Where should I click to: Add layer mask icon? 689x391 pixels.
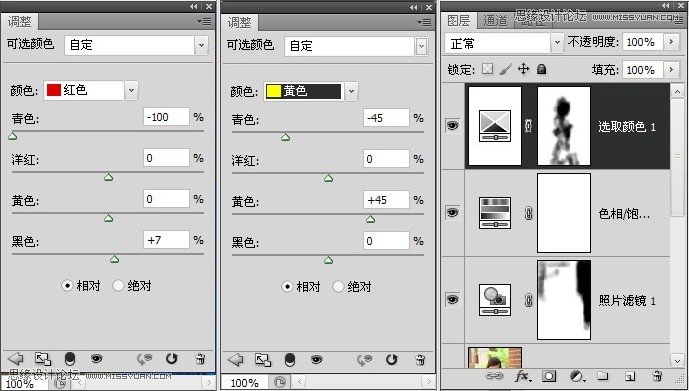tap(549, 376)
